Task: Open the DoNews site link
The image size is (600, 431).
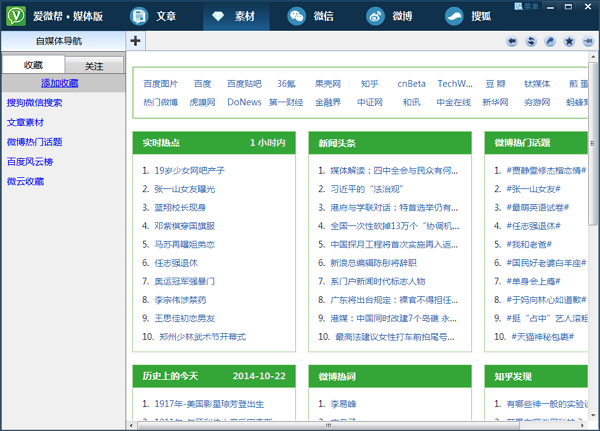Action: click(244, 102)
